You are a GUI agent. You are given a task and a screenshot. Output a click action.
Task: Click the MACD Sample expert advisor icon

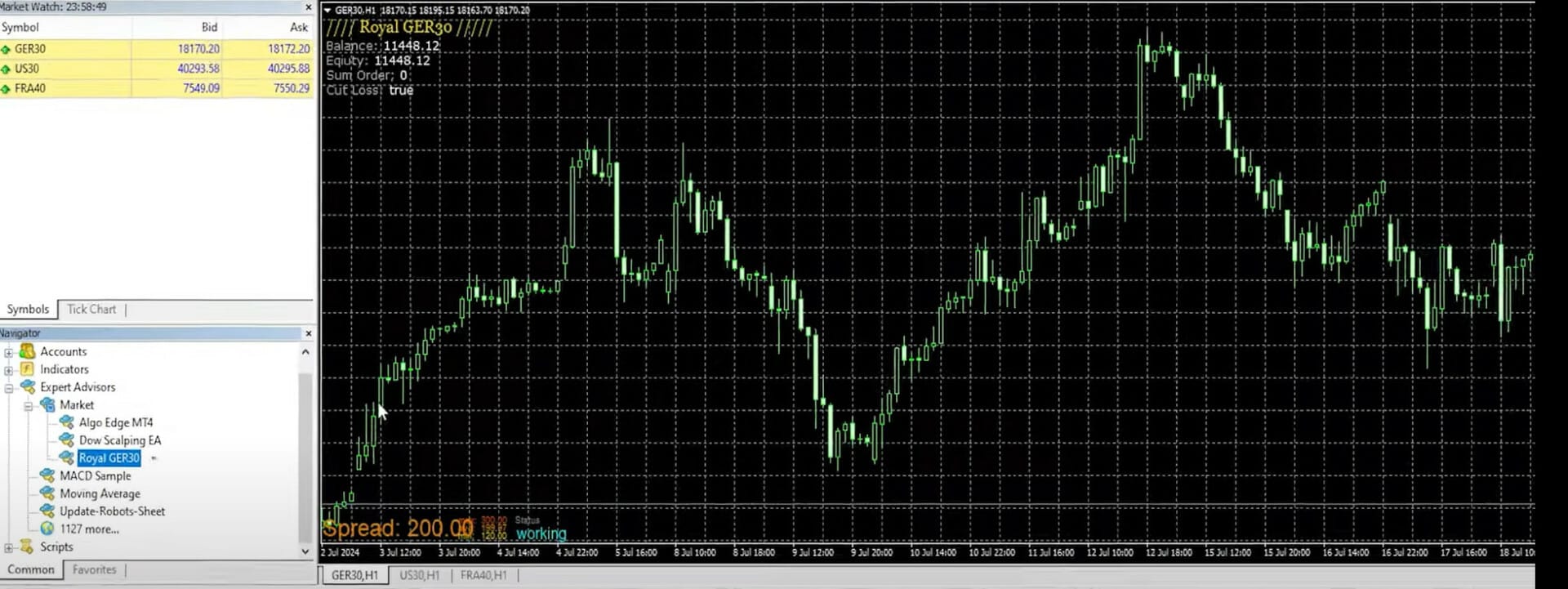click(x=47, y=475)
